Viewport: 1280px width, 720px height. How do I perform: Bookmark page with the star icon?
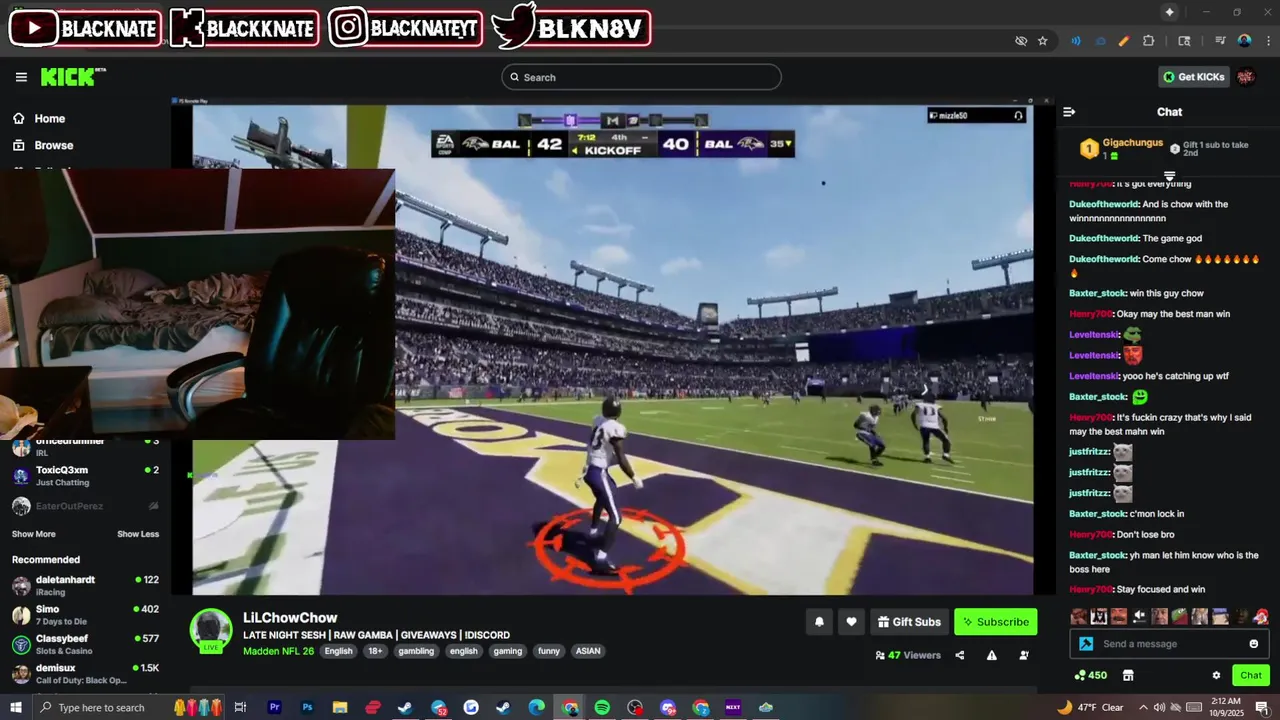click(1043, 41)
